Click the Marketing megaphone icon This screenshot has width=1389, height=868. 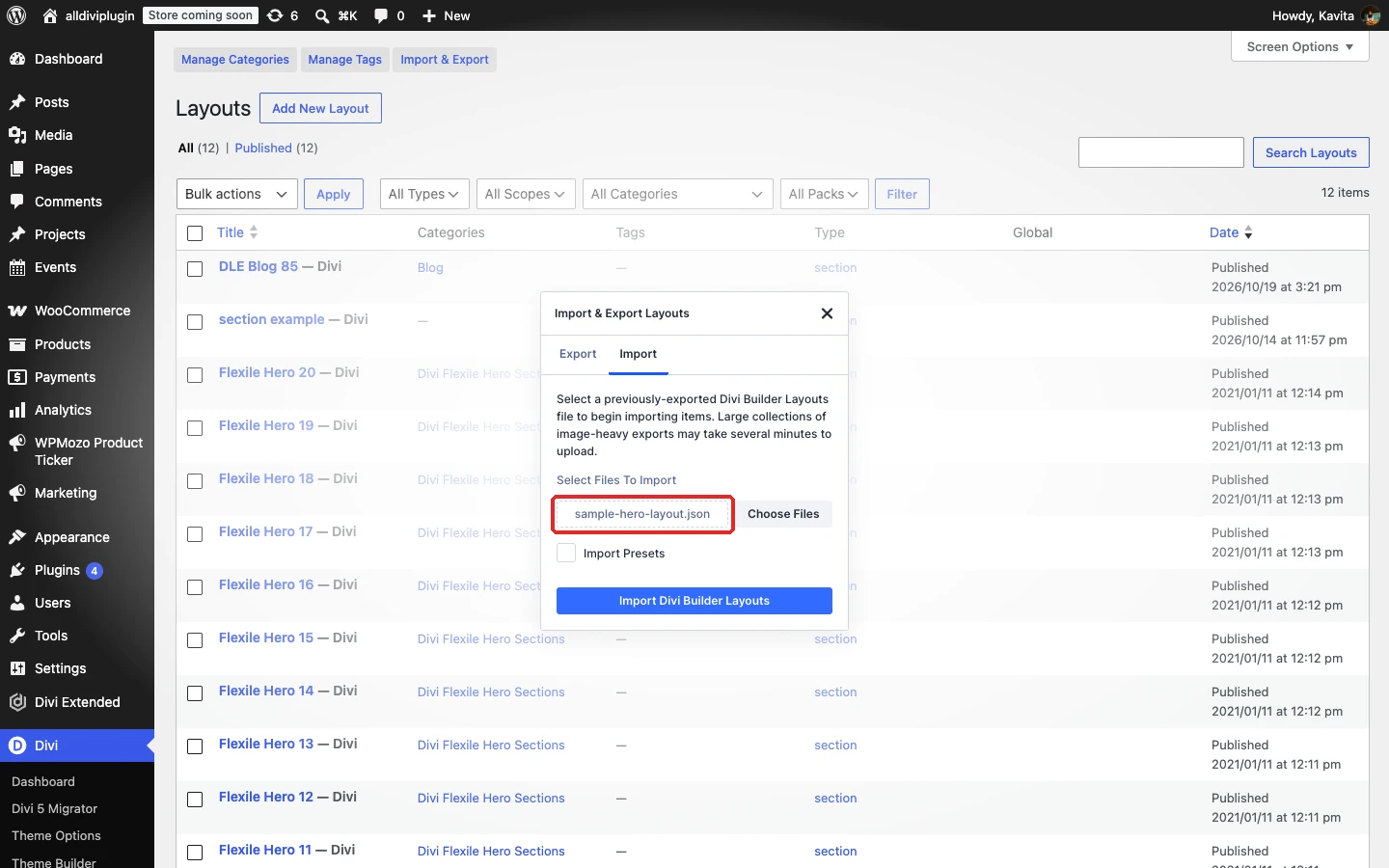click(16, 493)
